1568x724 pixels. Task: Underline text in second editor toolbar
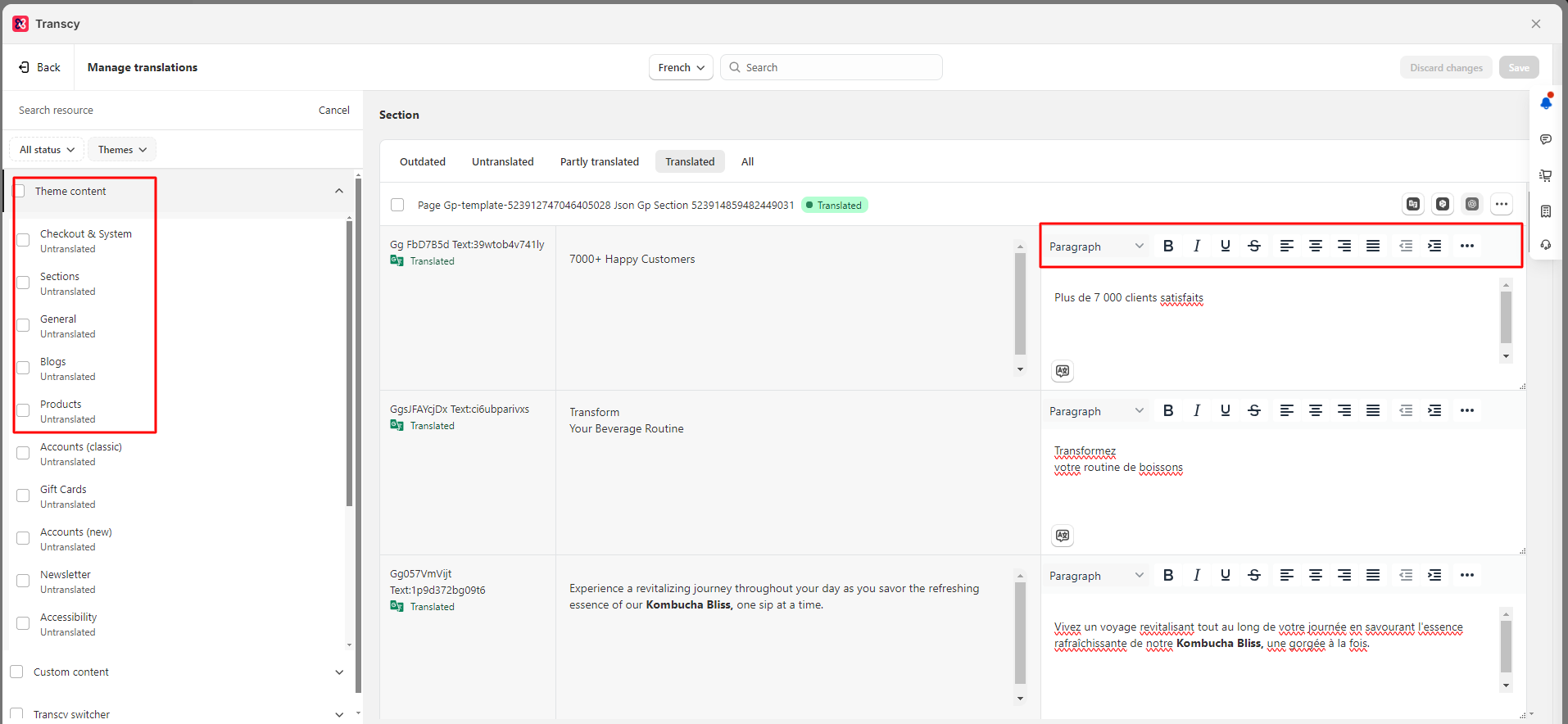(x=1226, y=410)
